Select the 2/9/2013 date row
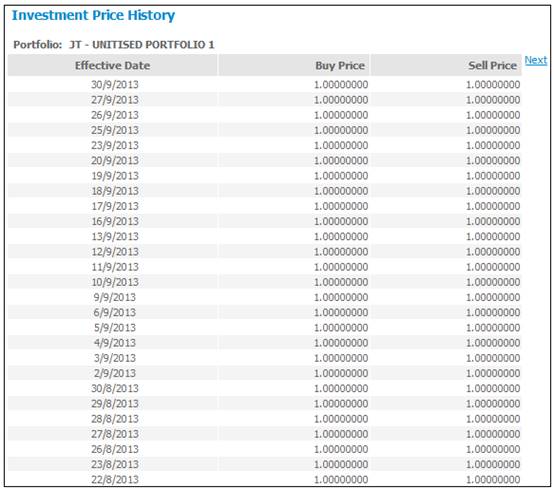The height and width of the screenshot is (489, 554). tap(264, 373)
